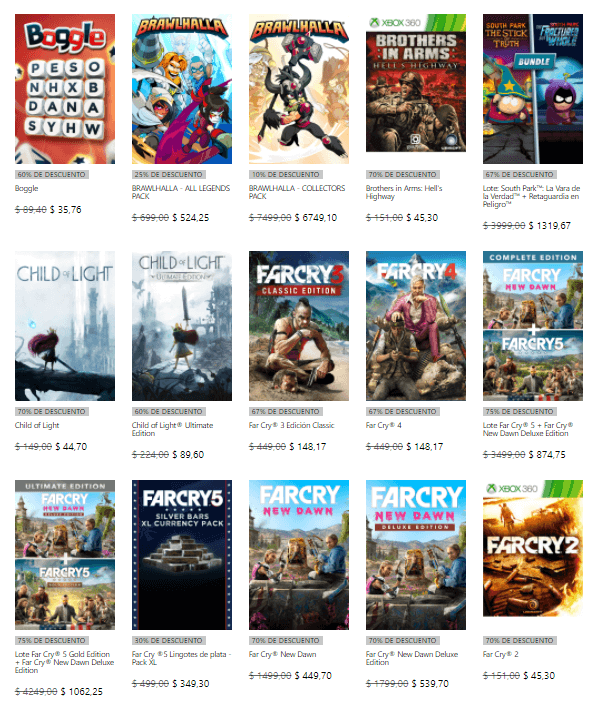Open the South Park bundle cover art
This screenshot has width=602, height=706.
click(x=533, y=89)
